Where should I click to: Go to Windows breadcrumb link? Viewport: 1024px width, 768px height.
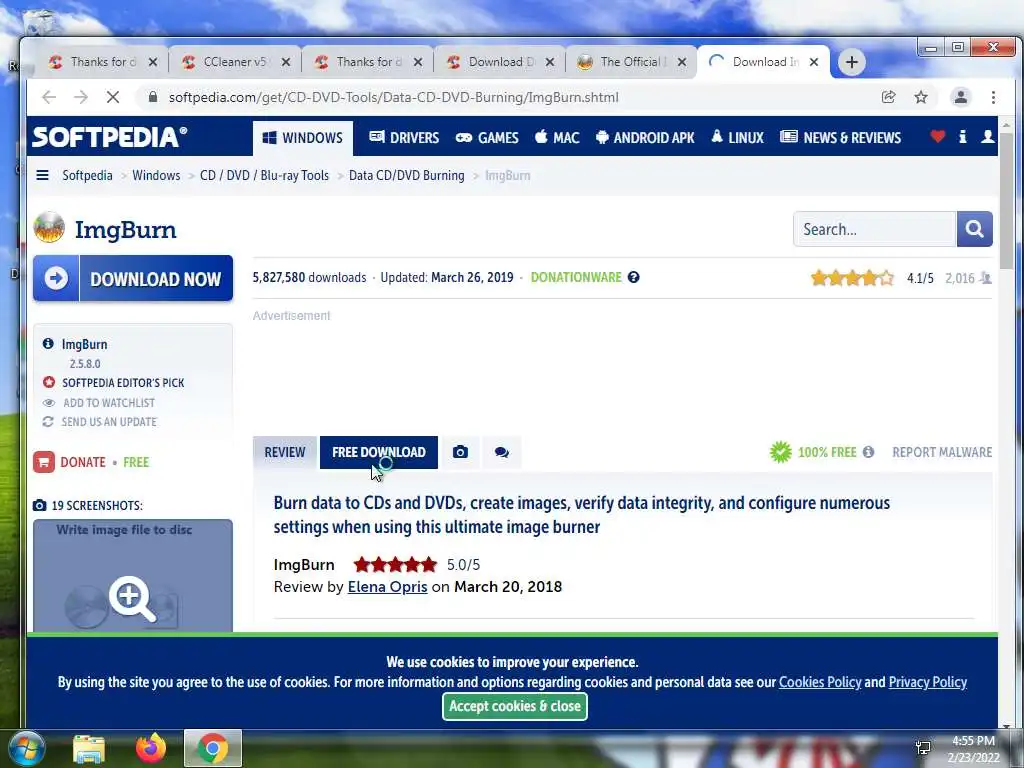pyautogui.click(x=156, y=175)
